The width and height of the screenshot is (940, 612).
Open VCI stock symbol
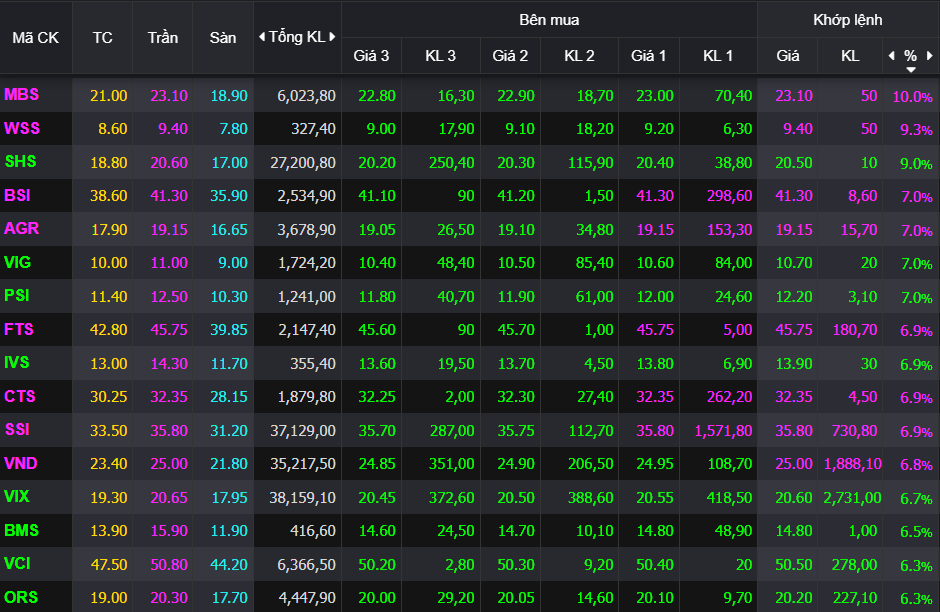click(x=17, y=564)
